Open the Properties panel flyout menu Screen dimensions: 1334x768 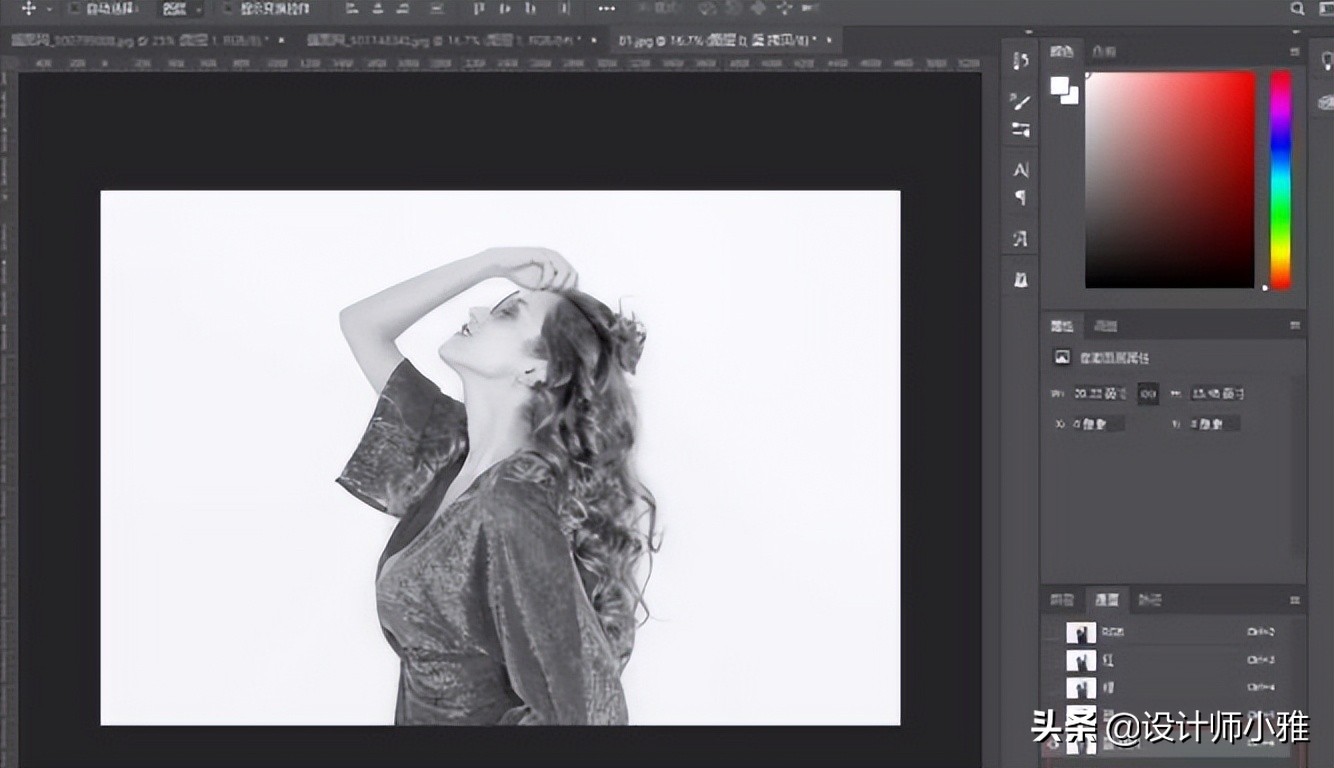(x=1296, y=325)
